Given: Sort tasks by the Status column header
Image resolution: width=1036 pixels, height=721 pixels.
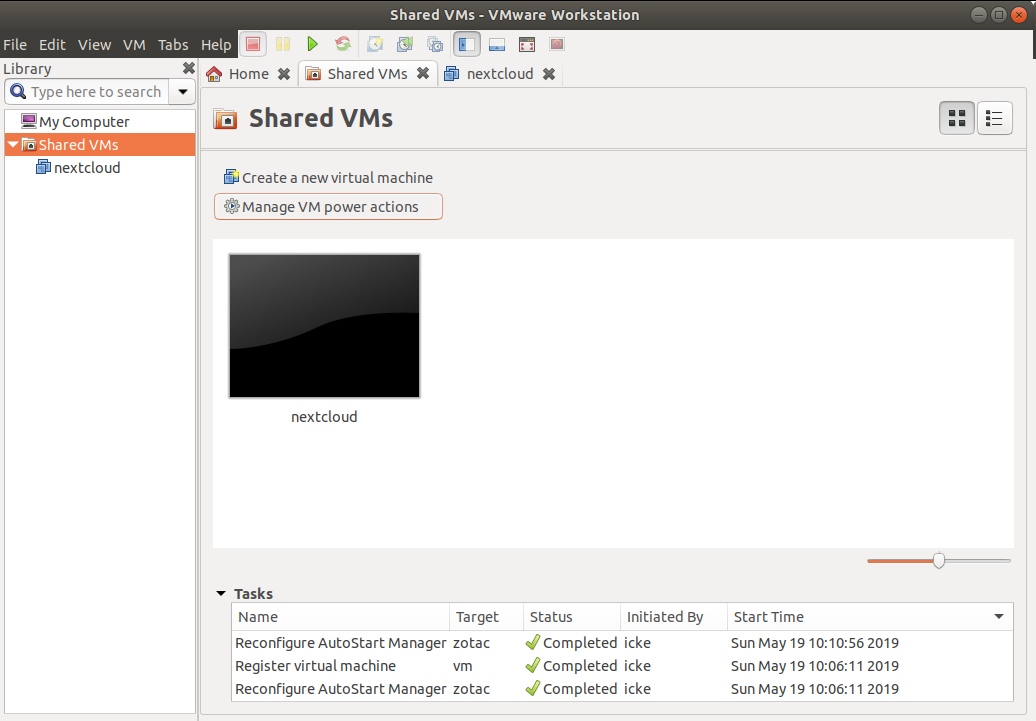Looking at the screenshot, I should (572, 617).
